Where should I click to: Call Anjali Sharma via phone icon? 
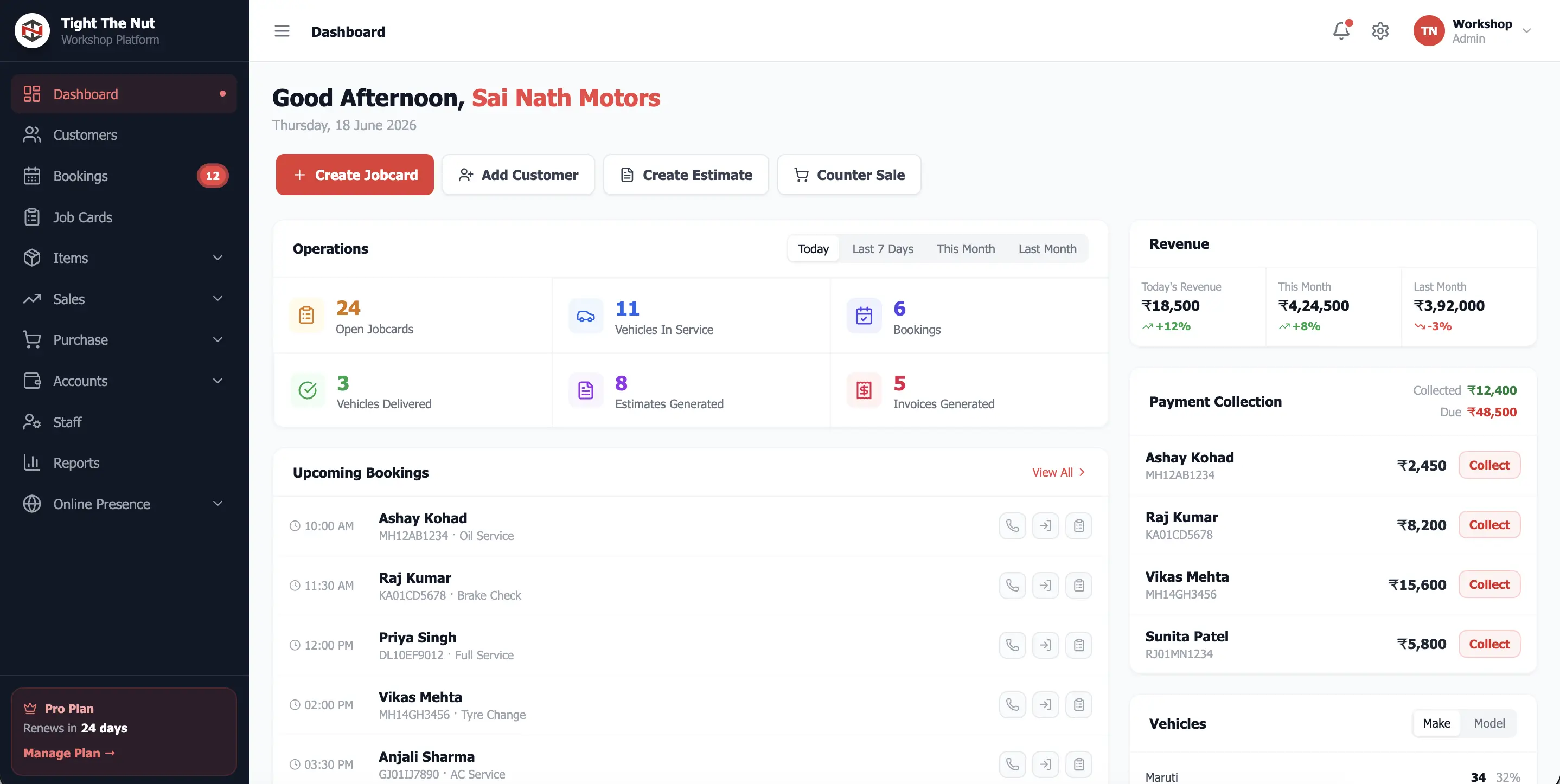[1012, 764]
